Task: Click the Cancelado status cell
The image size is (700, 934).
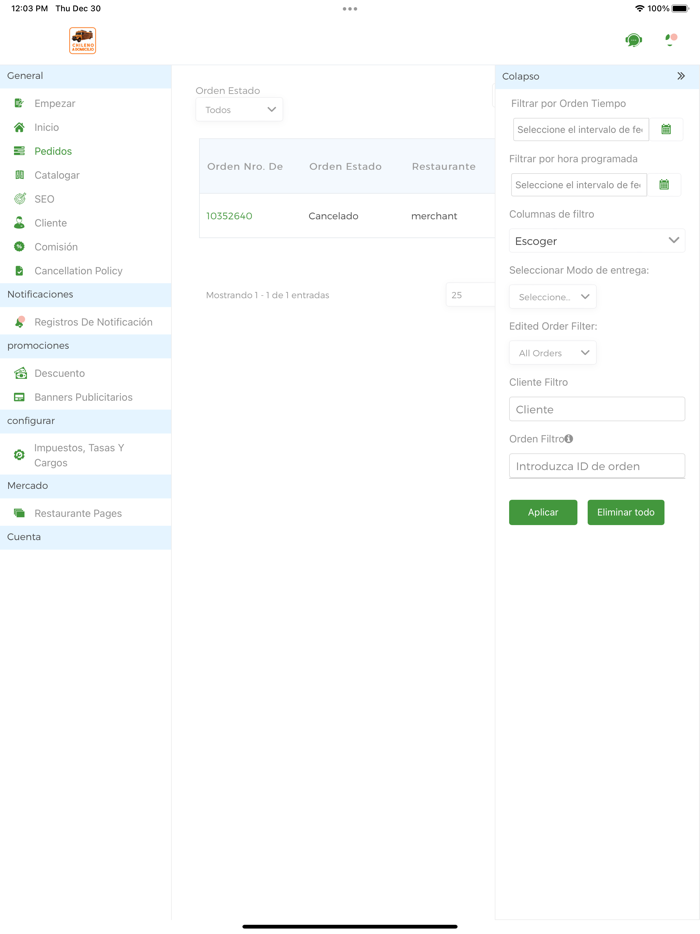Action: pos(333,216)
